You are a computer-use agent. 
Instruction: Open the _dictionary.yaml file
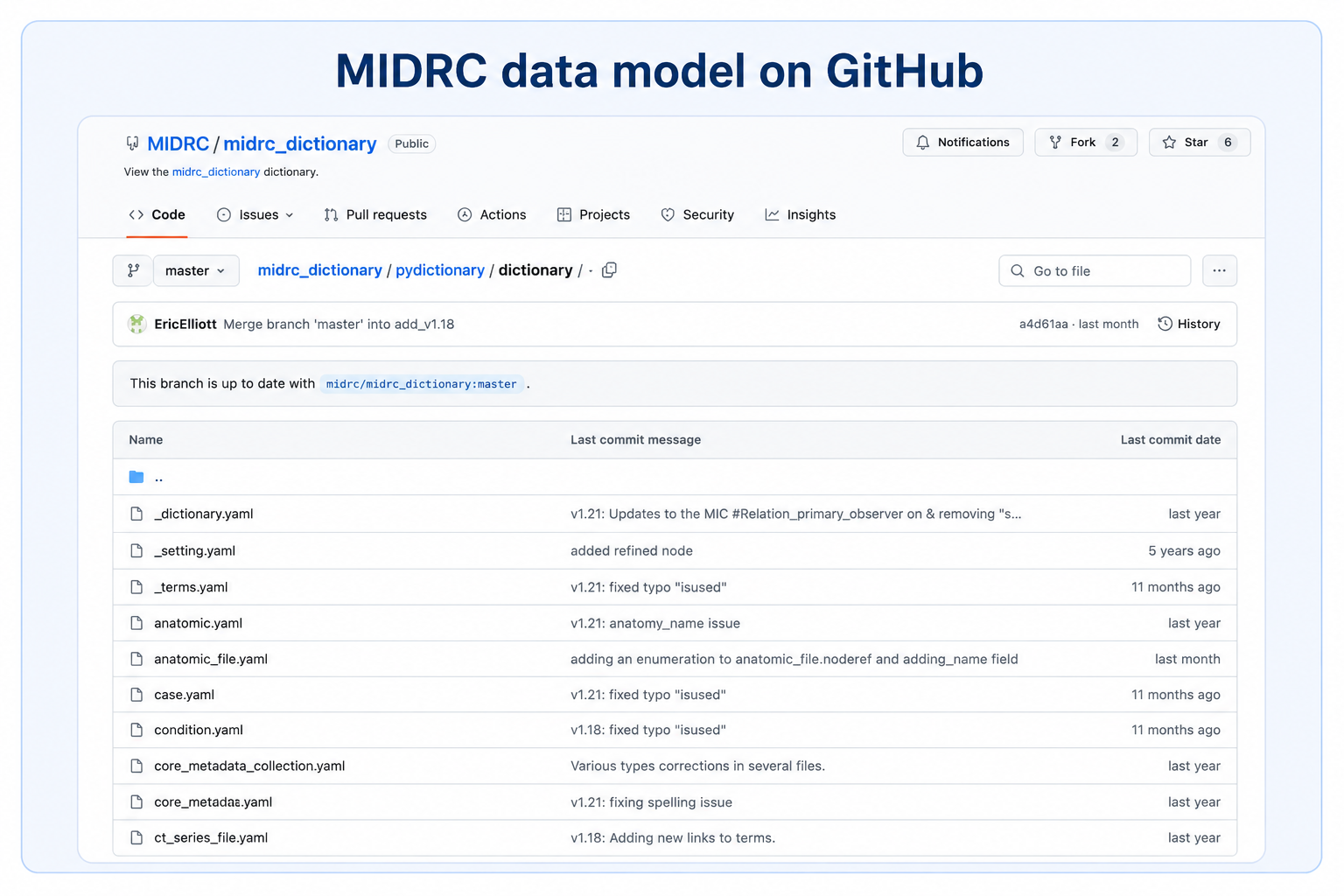pyautogui.click(x=204, y=514)
